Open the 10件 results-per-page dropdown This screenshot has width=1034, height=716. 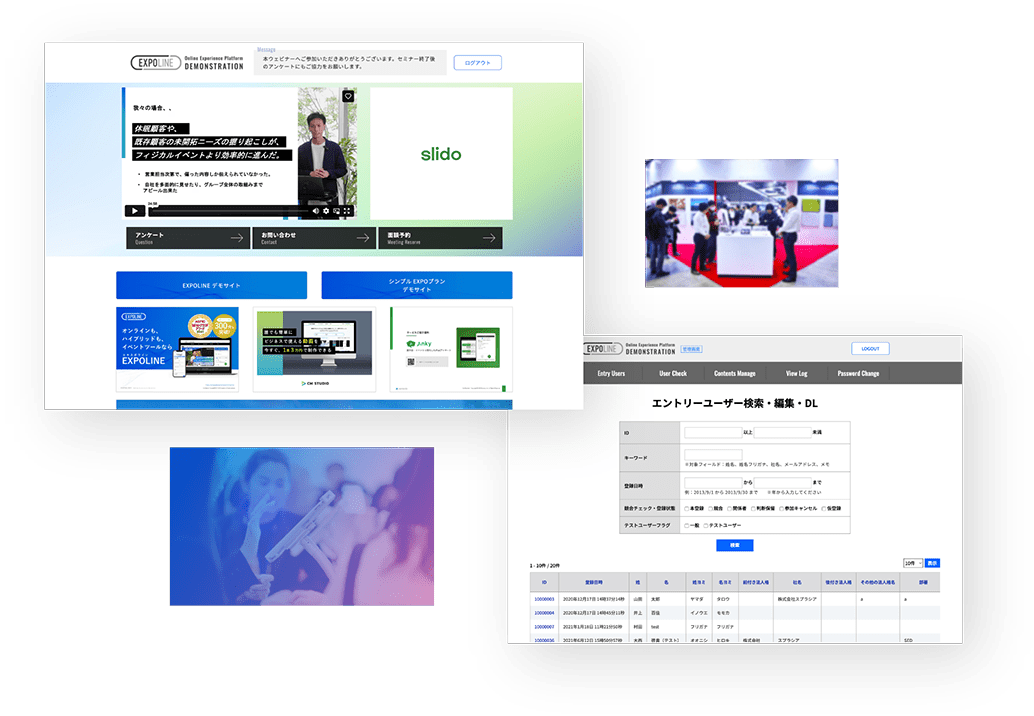(911, 563)
